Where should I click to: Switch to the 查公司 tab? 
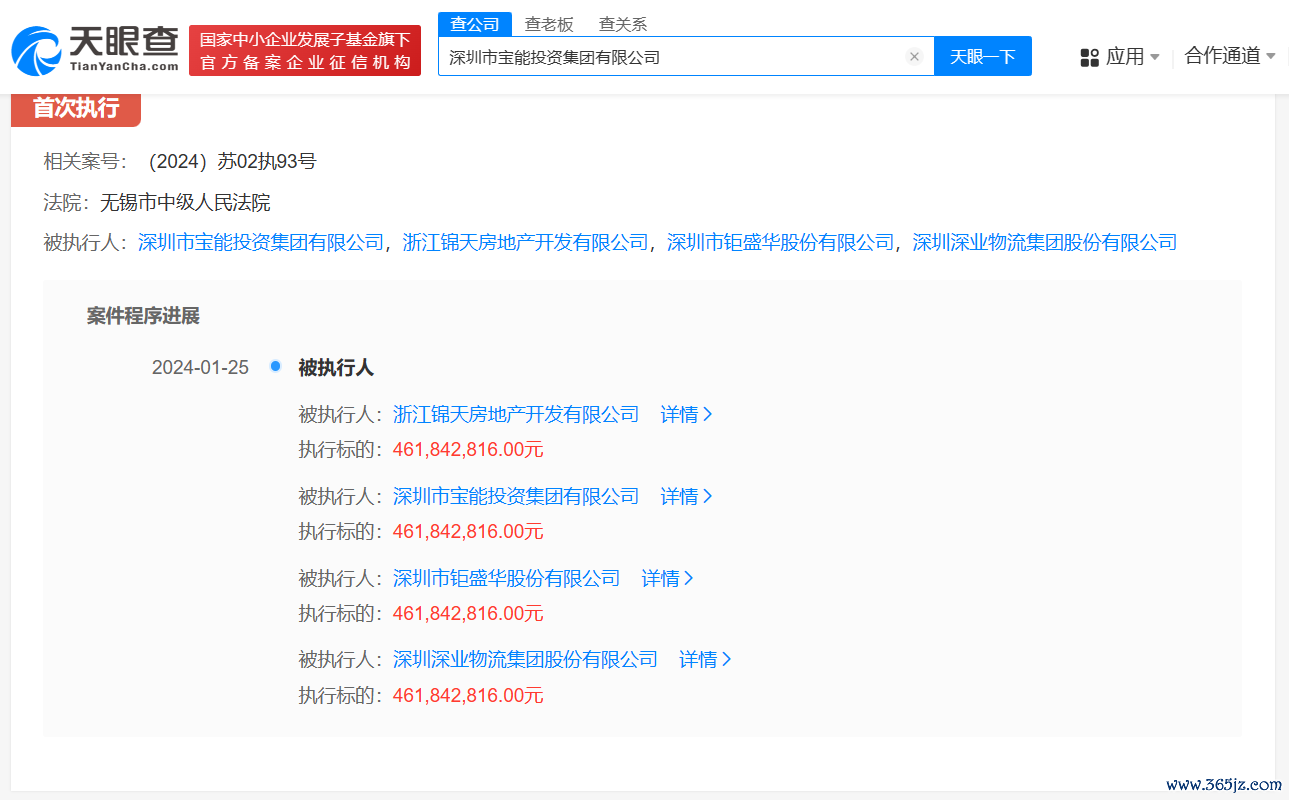pos(475,25)
